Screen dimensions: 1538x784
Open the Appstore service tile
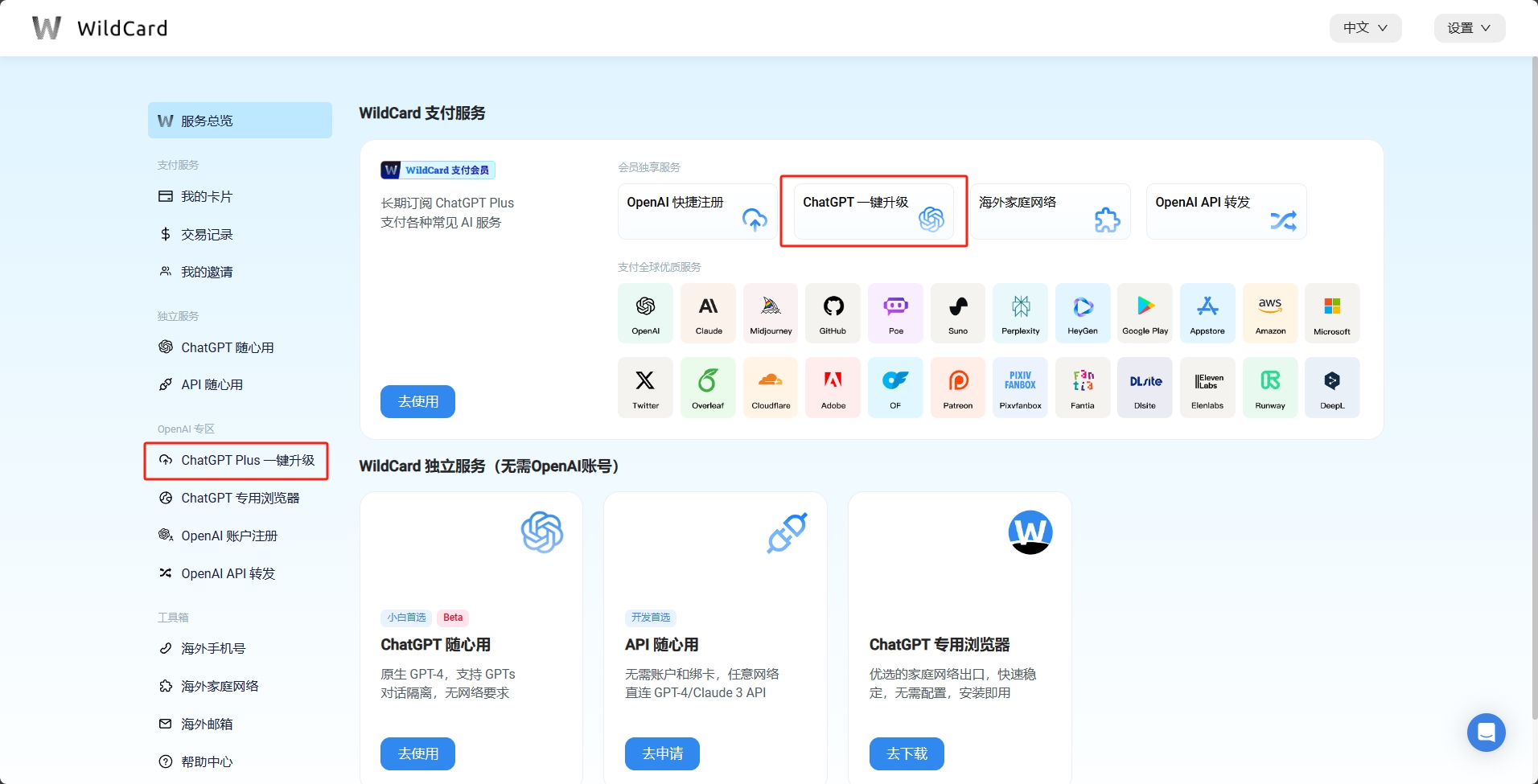click(1207, 313)
